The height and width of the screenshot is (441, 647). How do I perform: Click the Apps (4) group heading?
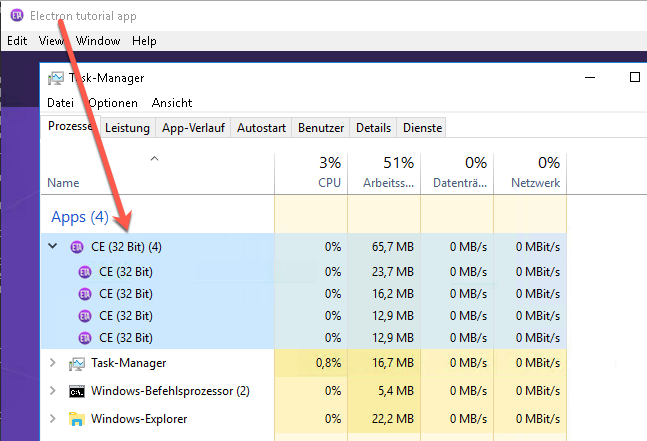(x=80, y=217)
